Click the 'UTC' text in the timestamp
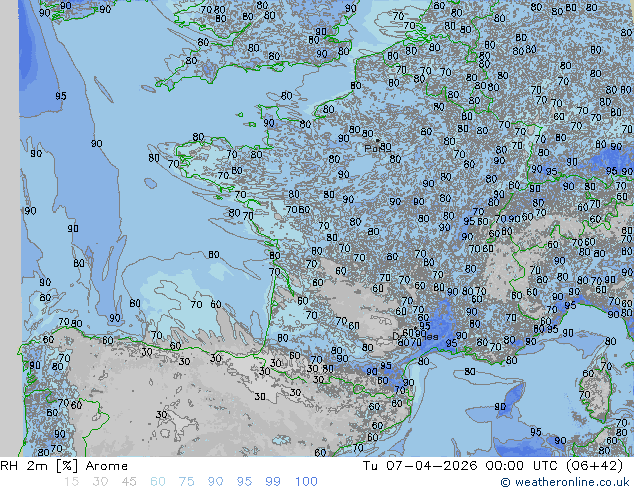 (x=556, y=466)
